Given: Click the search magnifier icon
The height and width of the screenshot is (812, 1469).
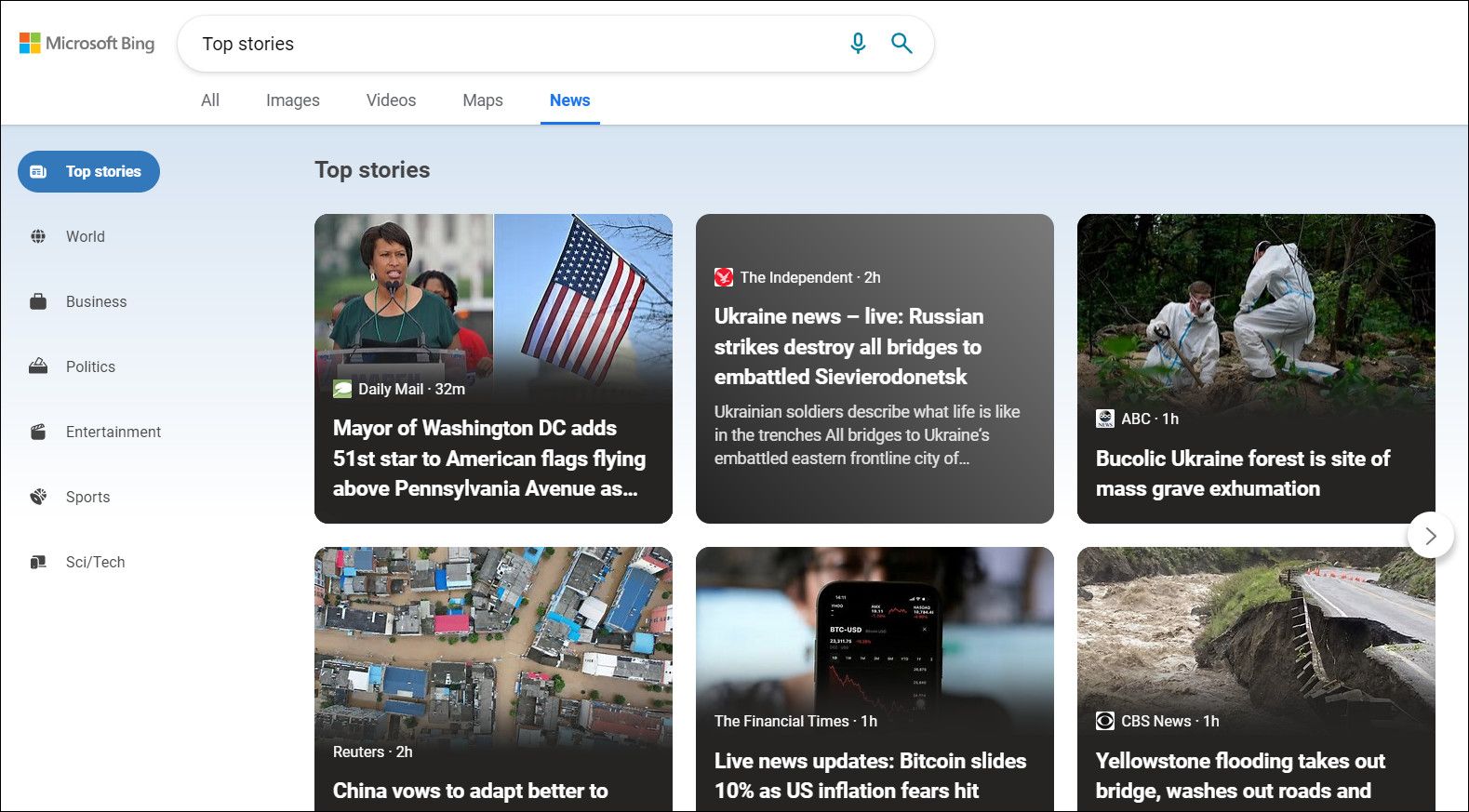Looking at the screenshot, I should [901, 43].
